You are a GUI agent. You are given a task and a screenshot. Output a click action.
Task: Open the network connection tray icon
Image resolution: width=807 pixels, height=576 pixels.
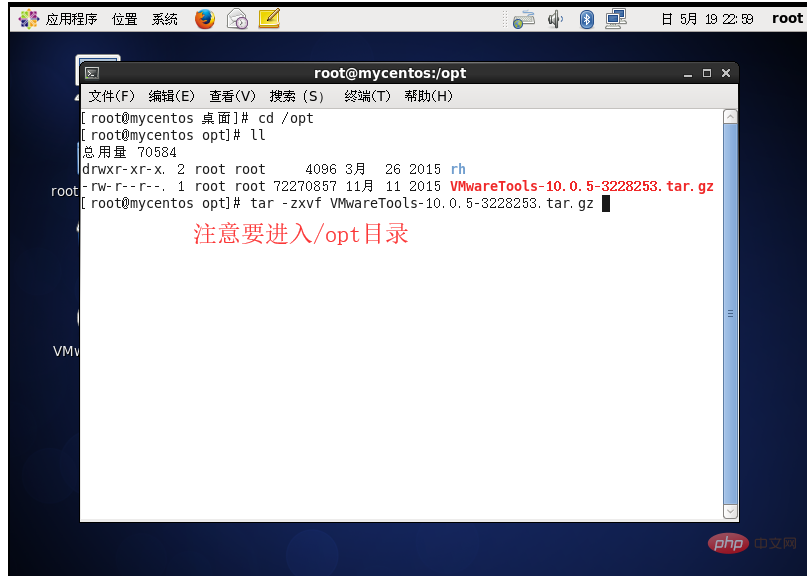(616, 20)
